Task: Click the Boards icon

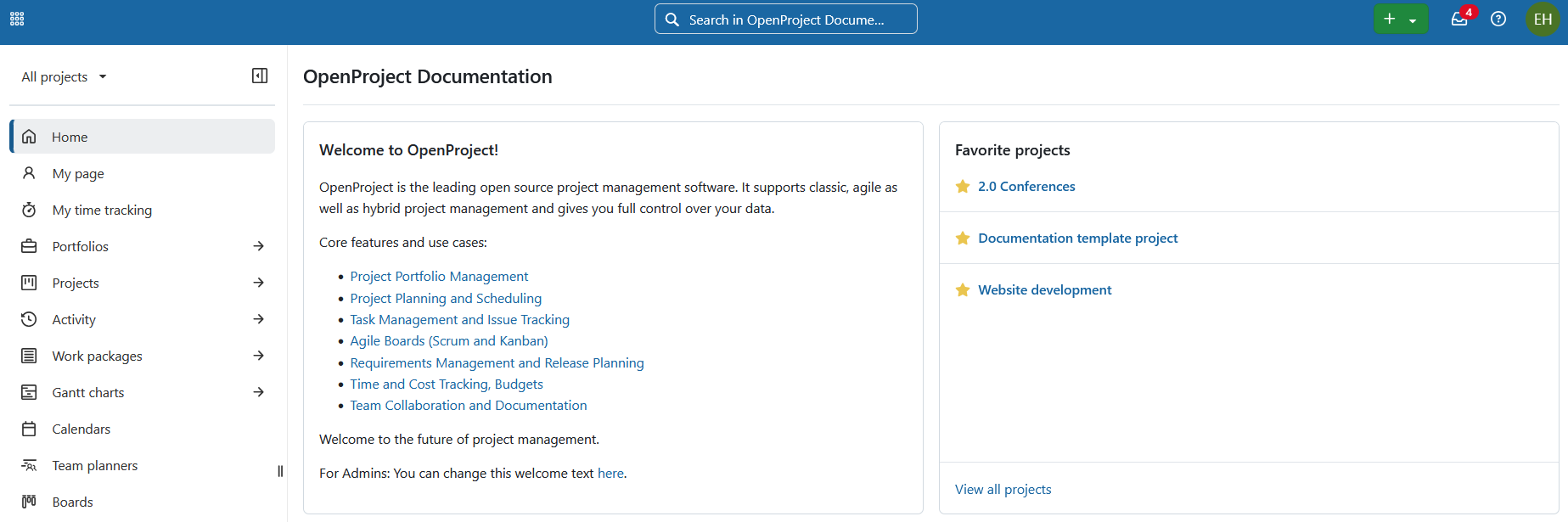Action: [x=29, y=502]
